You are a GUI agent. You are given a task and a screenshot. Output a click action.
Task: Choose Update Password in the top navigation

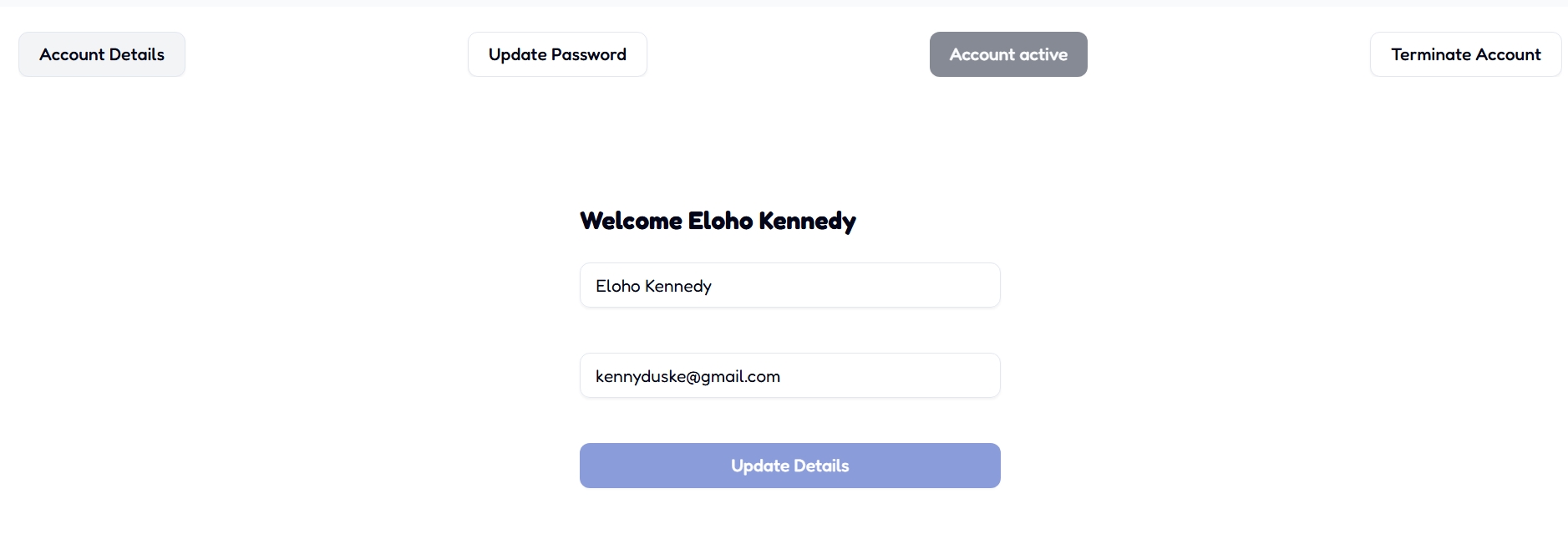[x=557, y=54]
